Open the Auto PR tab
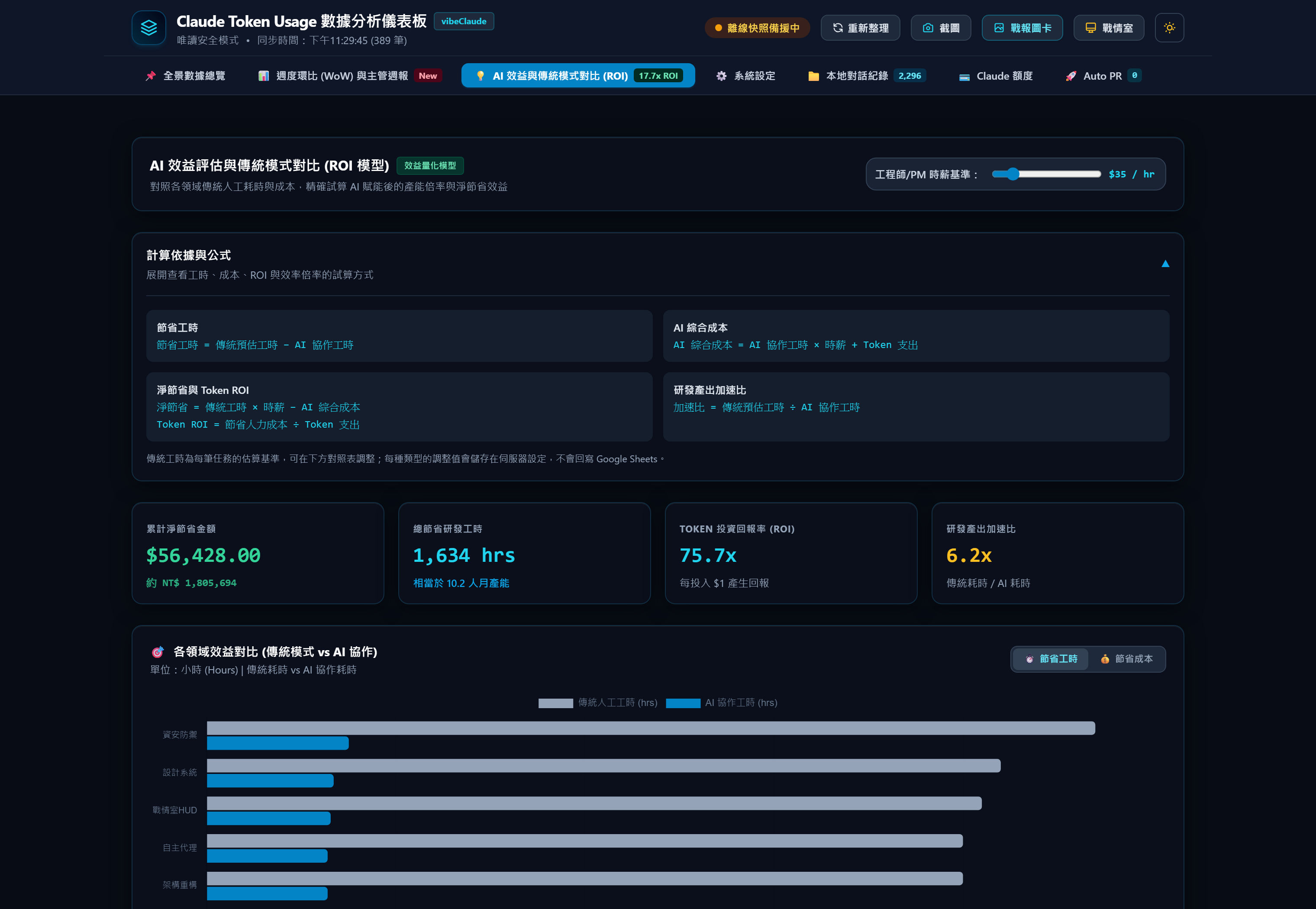The image size is (1316, 909). pyautogui.click(x=1103, y=76)
